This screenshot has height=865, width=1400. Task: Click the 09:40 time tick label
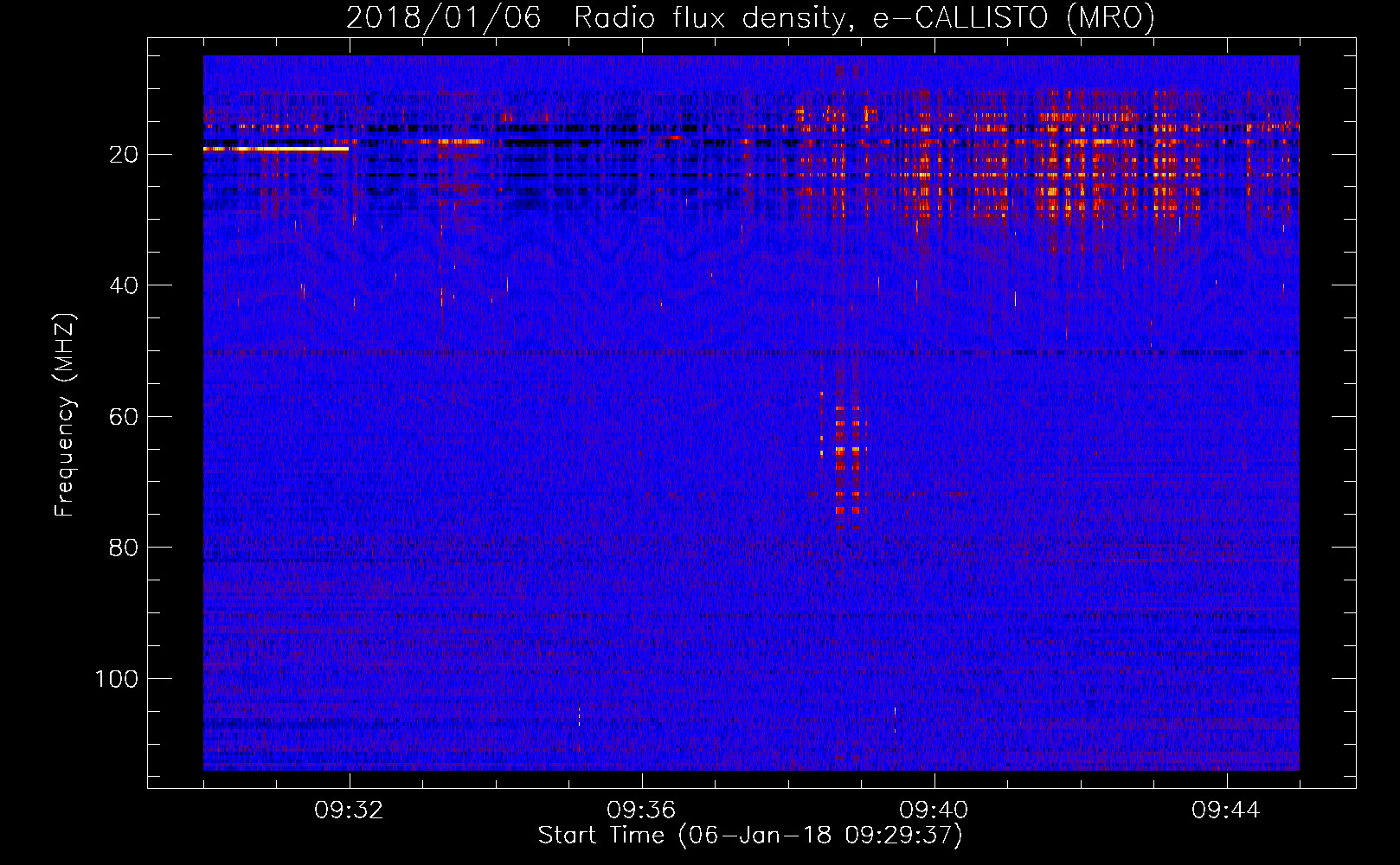point(934,811)
